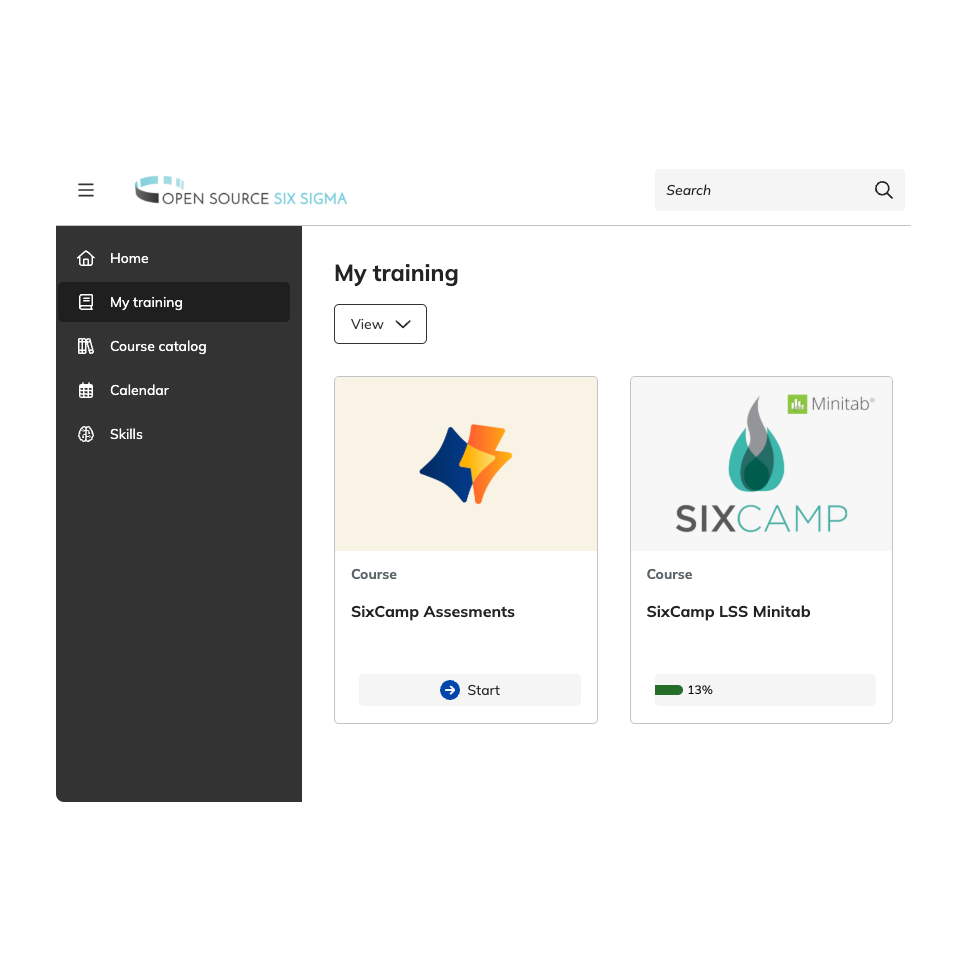Open the SixCamp Assesments course title

tap(433, 612)
